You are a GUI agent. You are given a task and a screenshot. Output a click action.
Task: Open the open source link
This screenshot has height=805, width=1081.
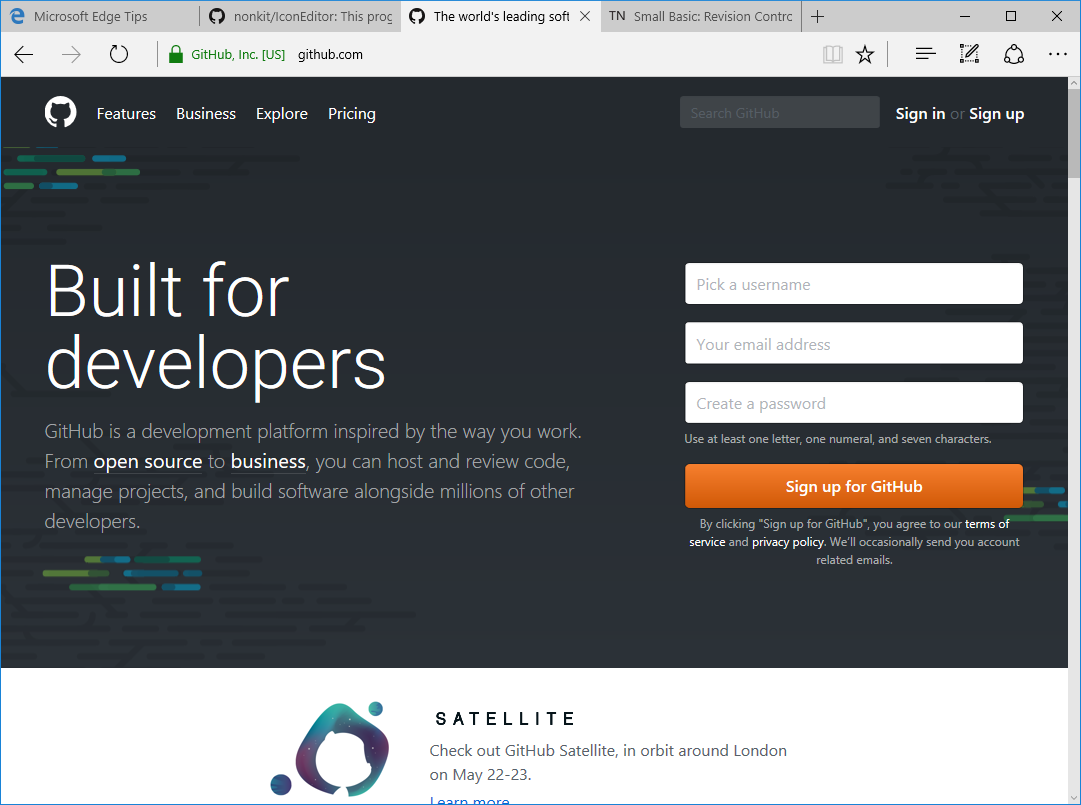[148, 462]
